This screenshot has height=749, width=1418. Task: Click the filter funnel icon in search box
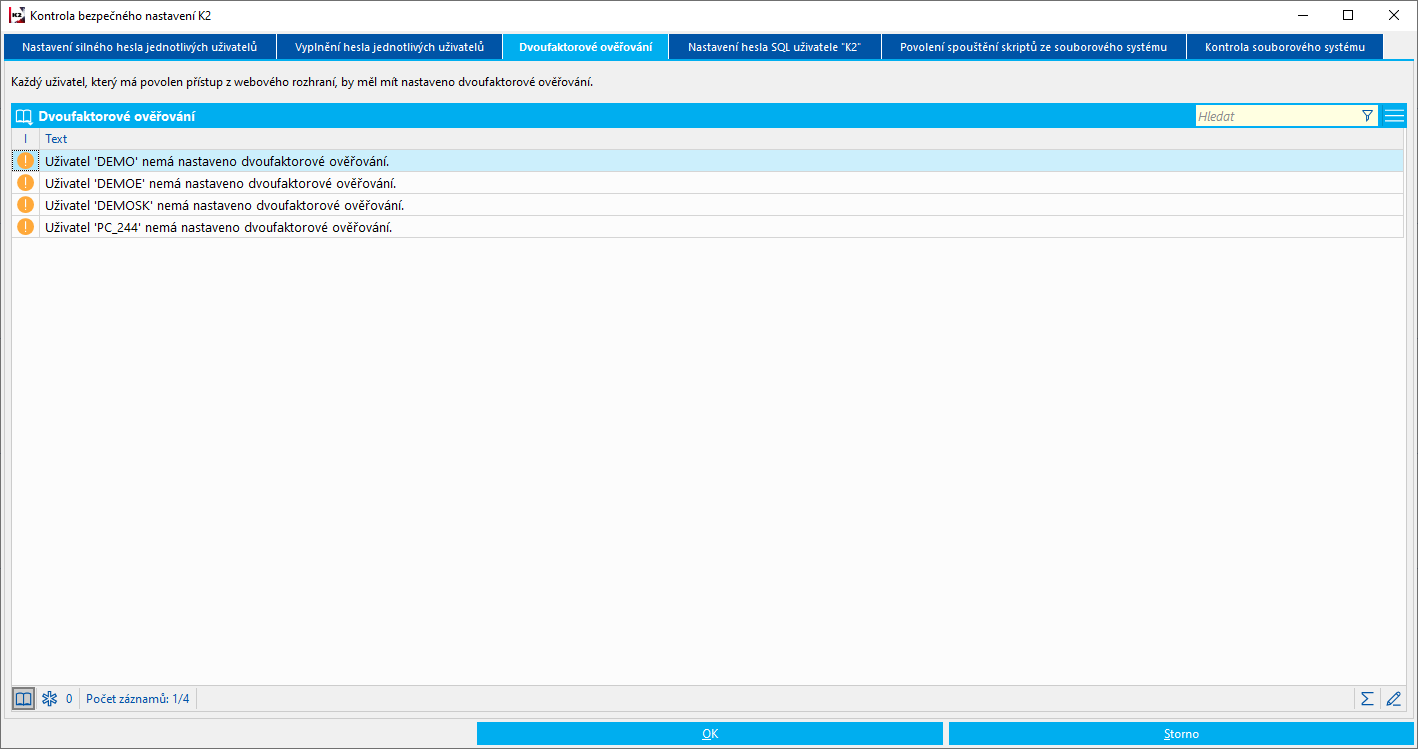pyautogui.click(x=1367, y=116)
